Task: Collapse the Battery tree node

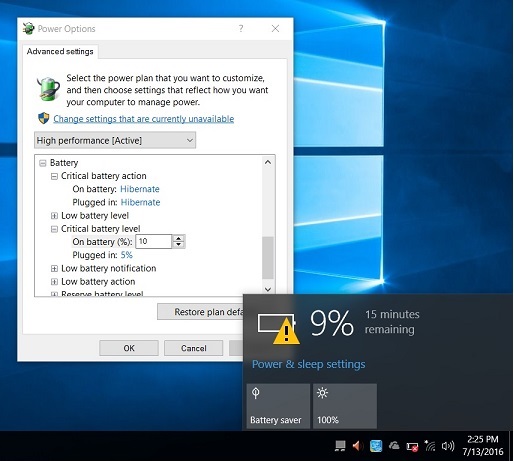Action: [43, 163]
